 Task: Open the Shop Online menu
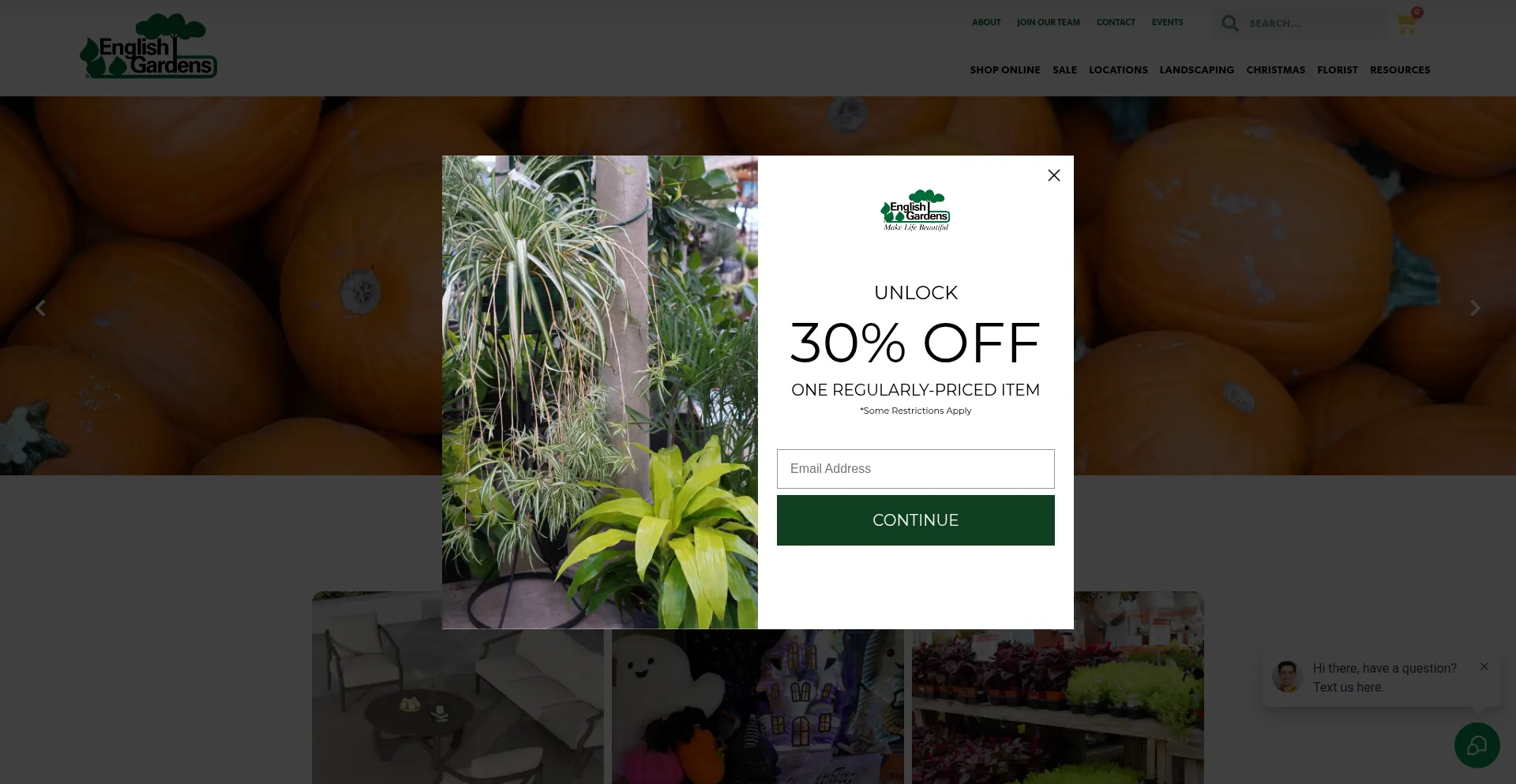(1004, 70)
